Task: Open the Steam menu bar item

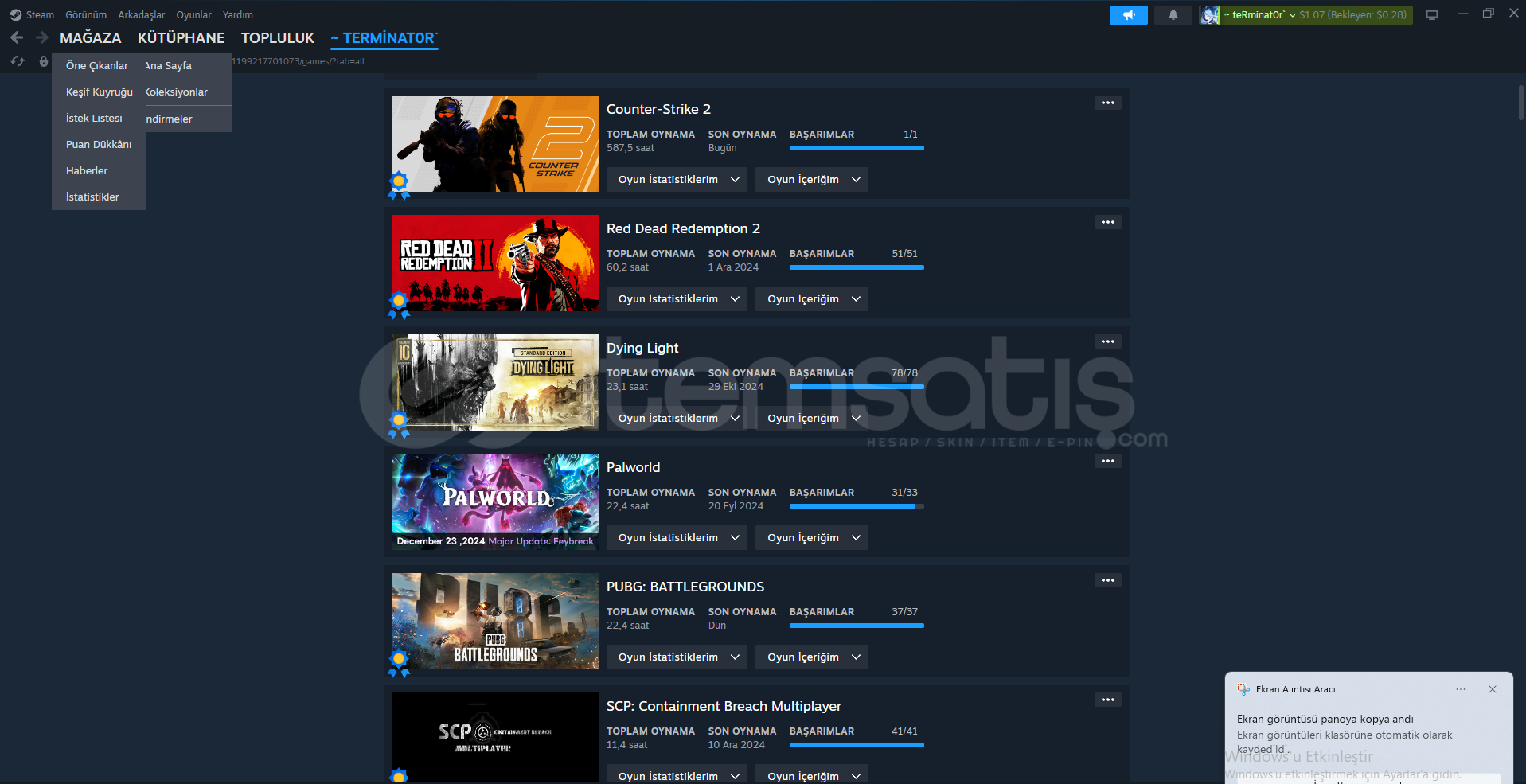Action: pos(40,14)
